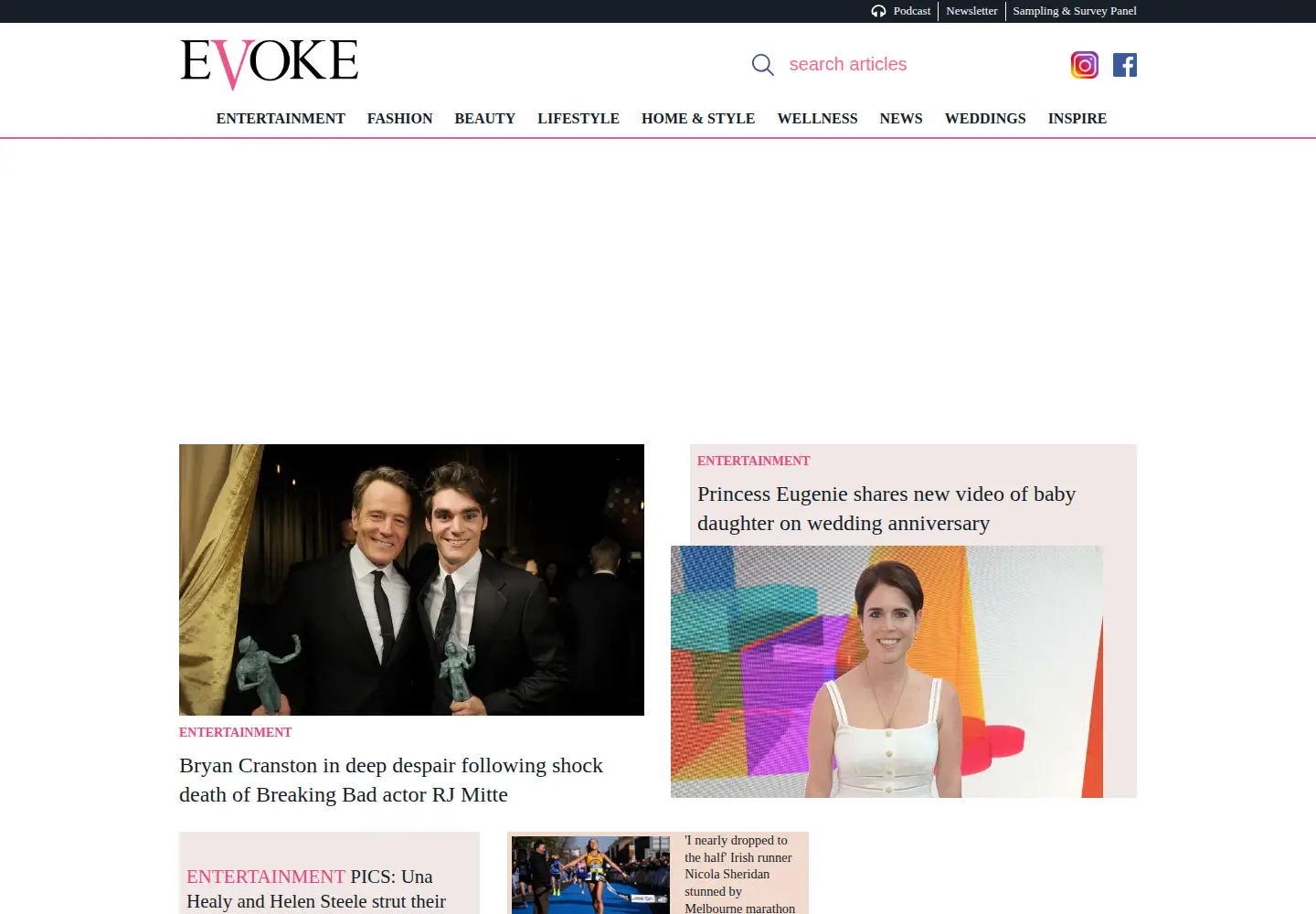Viewport: 1316px width, 914px height.
Task: Go to the EVOKE logo homepage
Action: pyautogui.click(x=270, y=64)
